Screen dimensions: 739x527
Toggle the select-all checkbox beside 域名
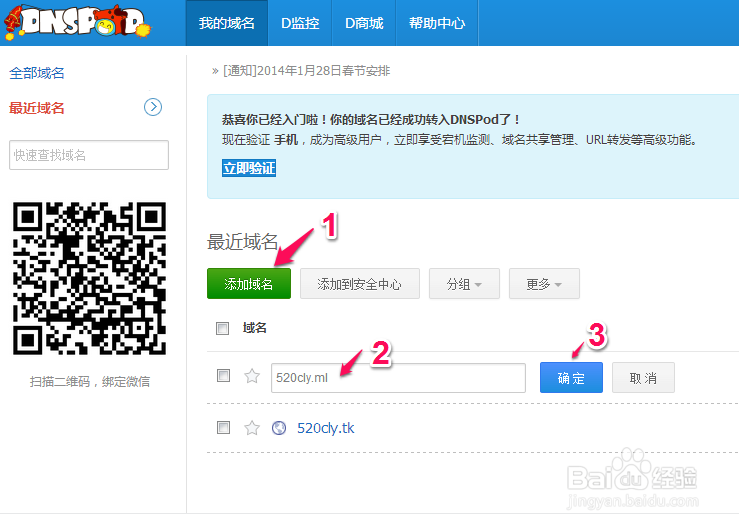coord(222,328)
